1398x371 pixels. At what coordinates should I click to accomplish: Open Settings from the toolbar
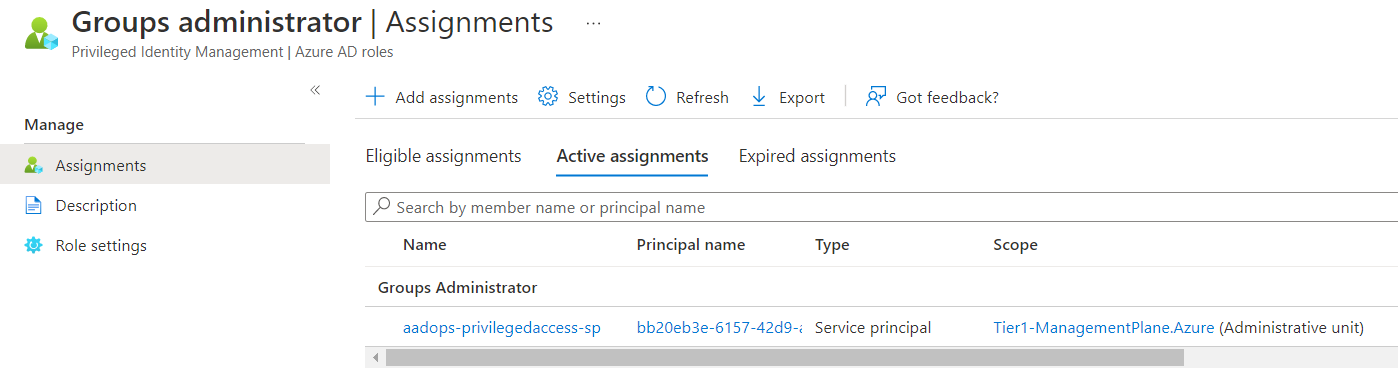581,97
